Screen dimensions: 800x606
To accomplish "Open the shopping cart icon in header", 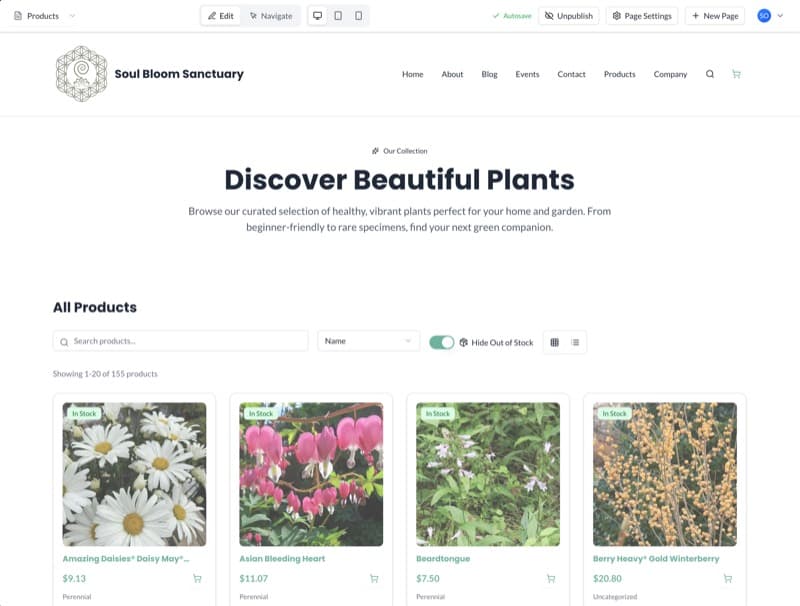I will pyautogui.click(x=737, y=74).
